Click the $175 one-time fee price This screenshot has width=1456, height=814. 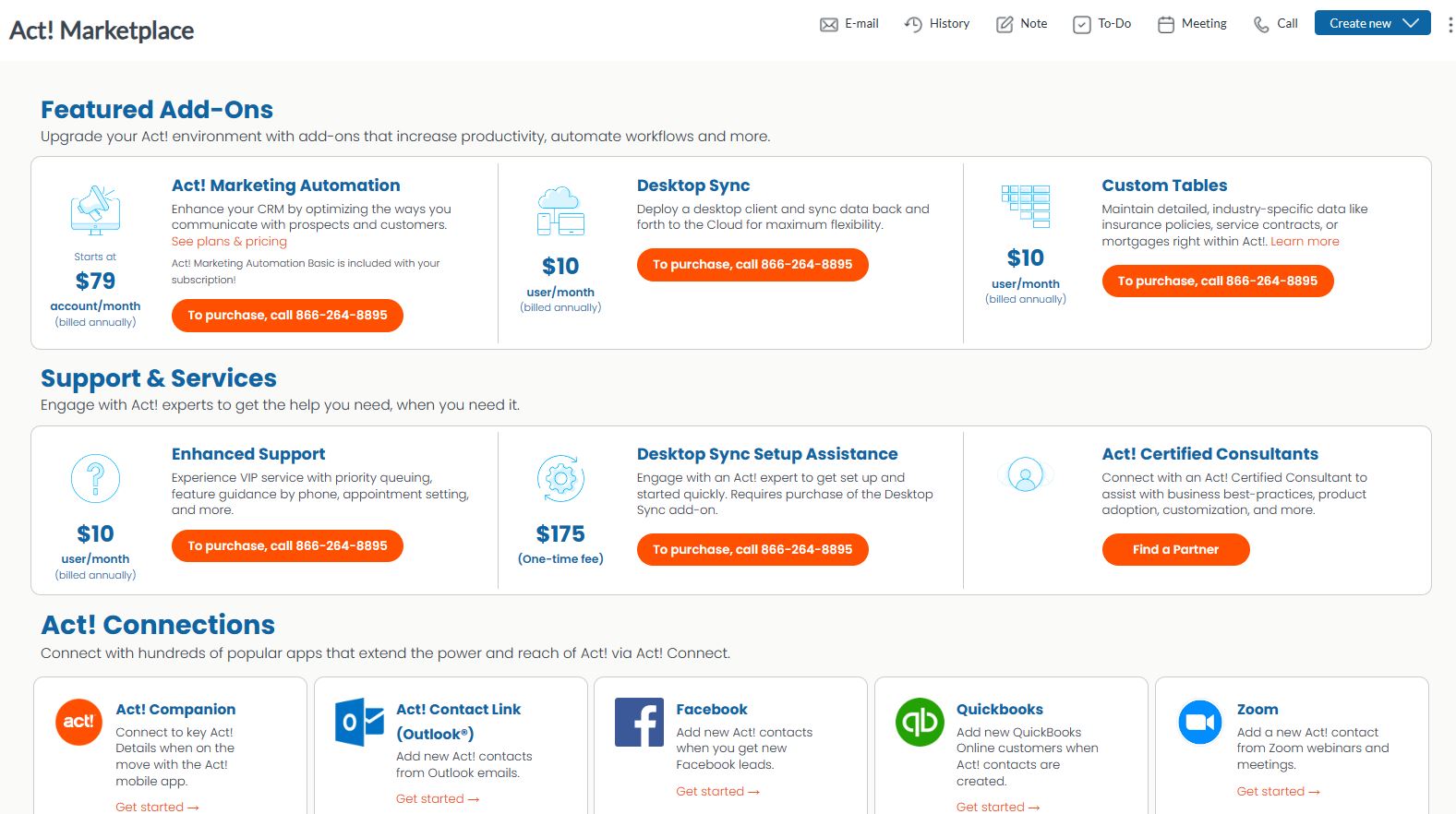pos(560,534)
